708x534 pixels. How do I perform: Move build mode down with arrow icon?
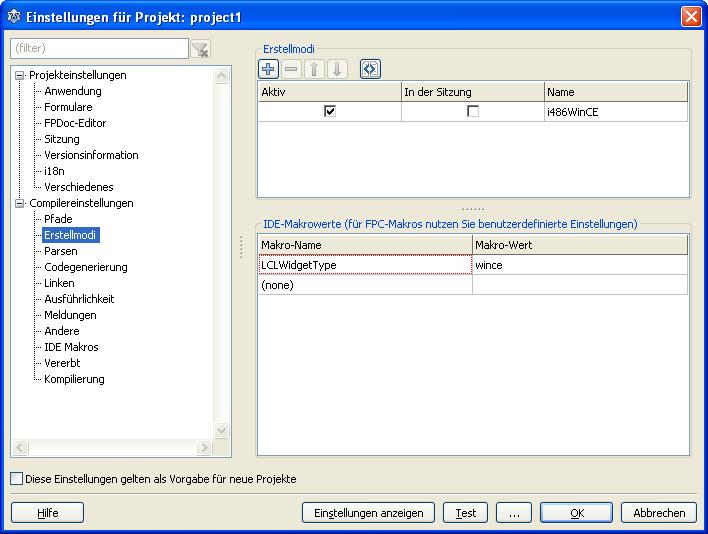(x=337, y=69)
